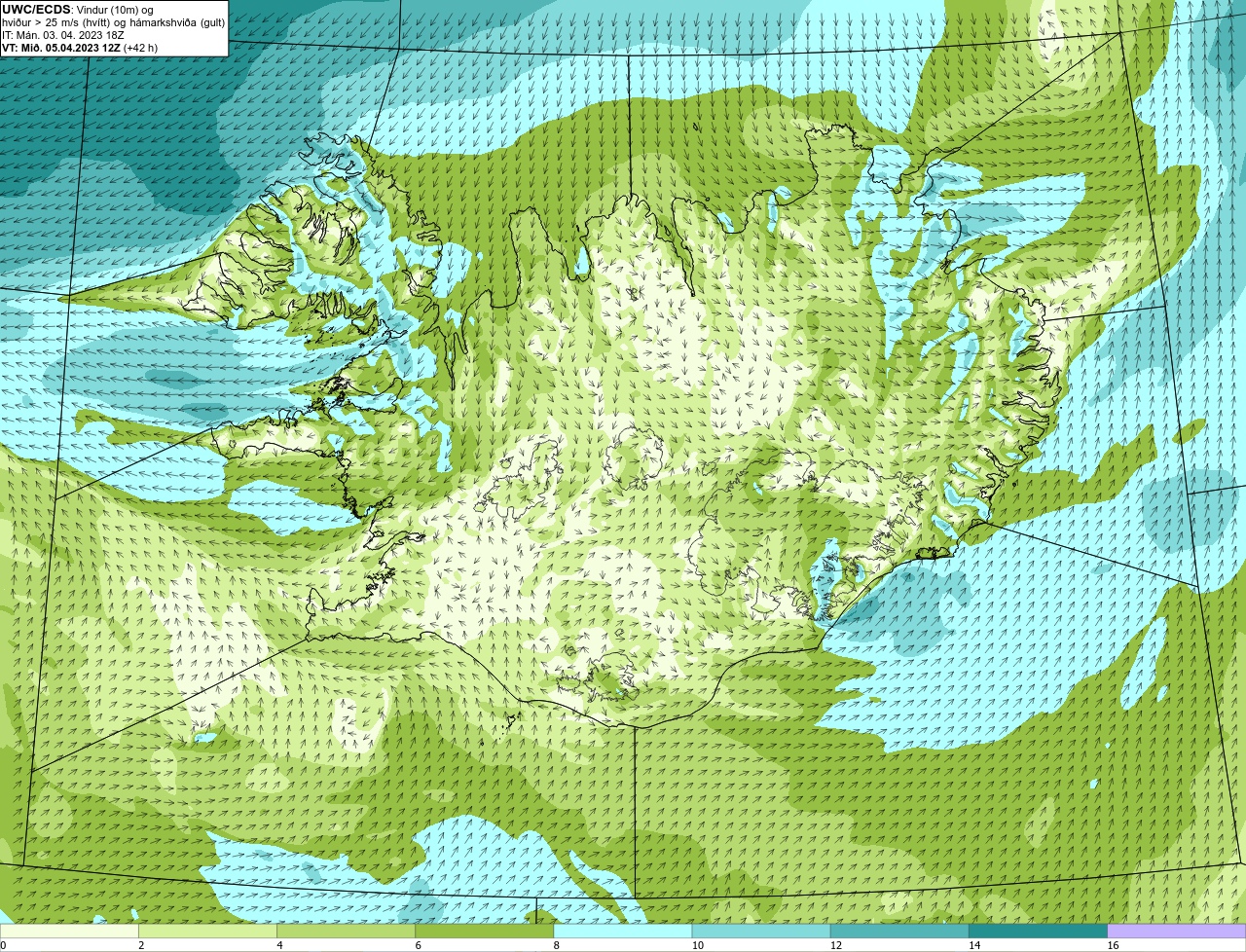Viewport: 1246px width, 952px height.
Task: Click the initial time 'IT: Mán. 03. 04. 2023 18Z'
Action: (x=63, y=35)
